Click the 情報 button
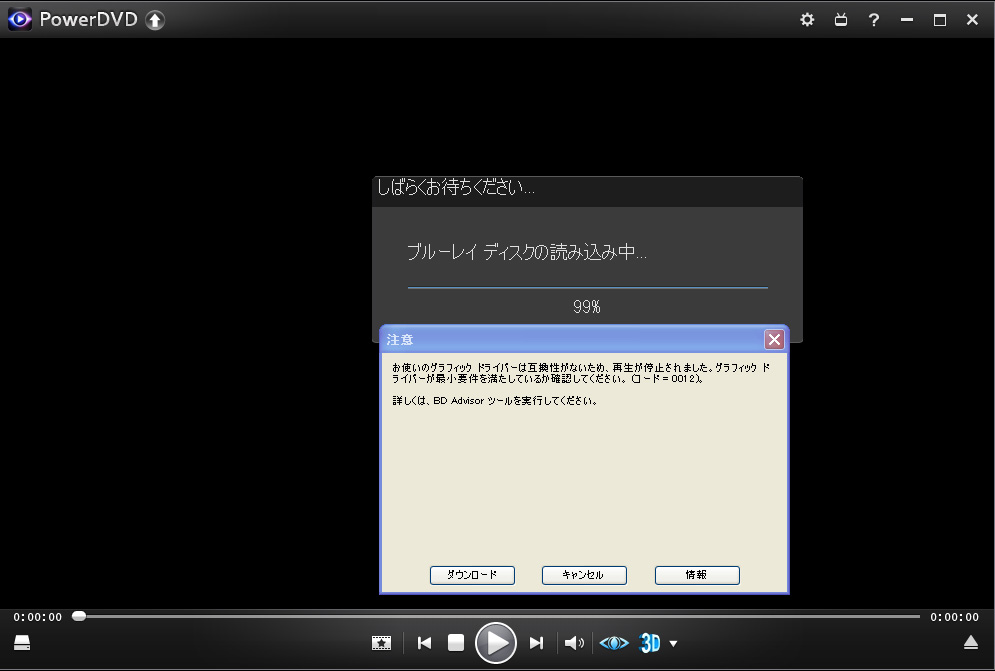Screen dimensions: 995x671 [697, 575]
